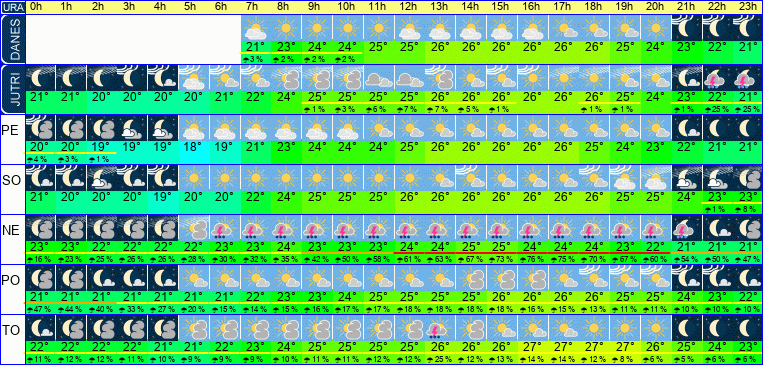Open the thunderstorm icon for NE at 15h

click(501, 228)
